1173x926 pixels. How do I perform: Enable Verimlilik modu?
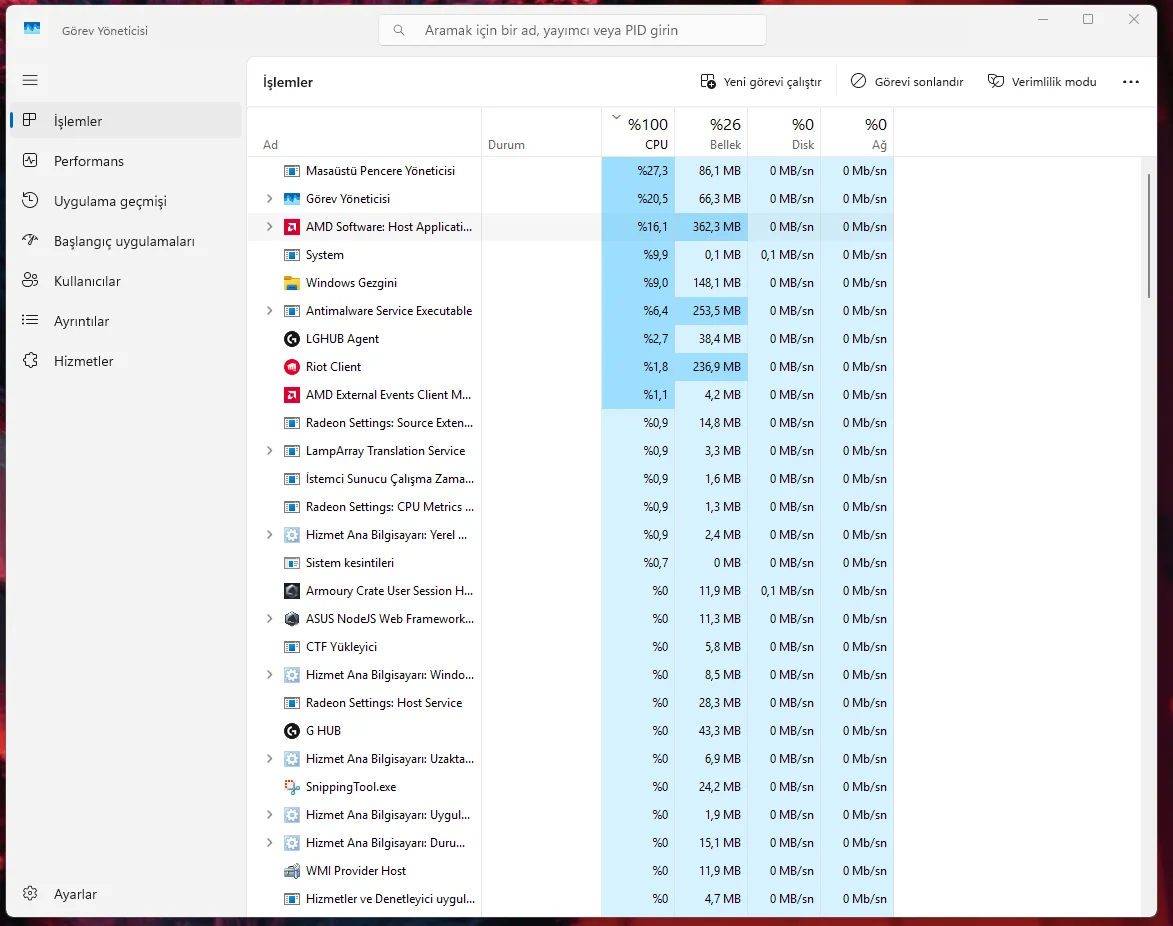[x=1042, y=82]
